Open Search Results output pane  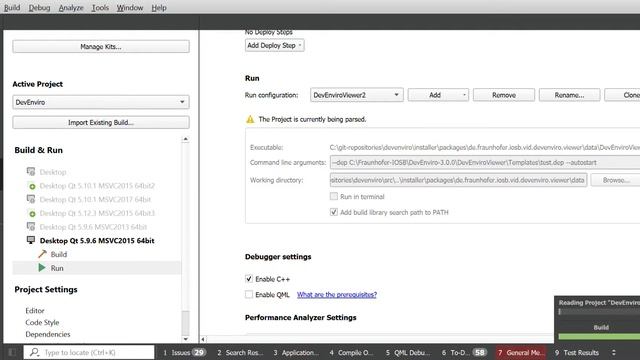point(240,352)
